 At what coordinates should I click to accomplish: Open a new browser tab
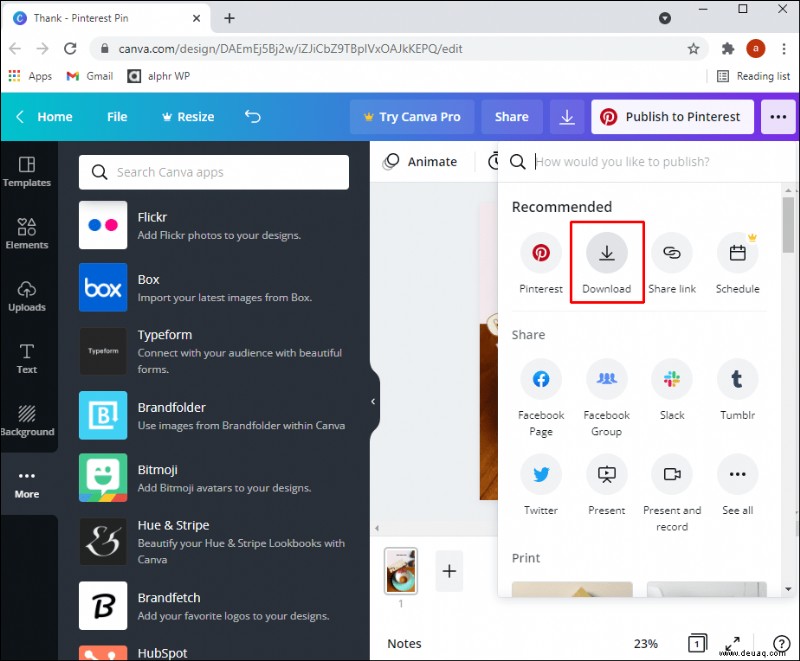pos(230,18)
